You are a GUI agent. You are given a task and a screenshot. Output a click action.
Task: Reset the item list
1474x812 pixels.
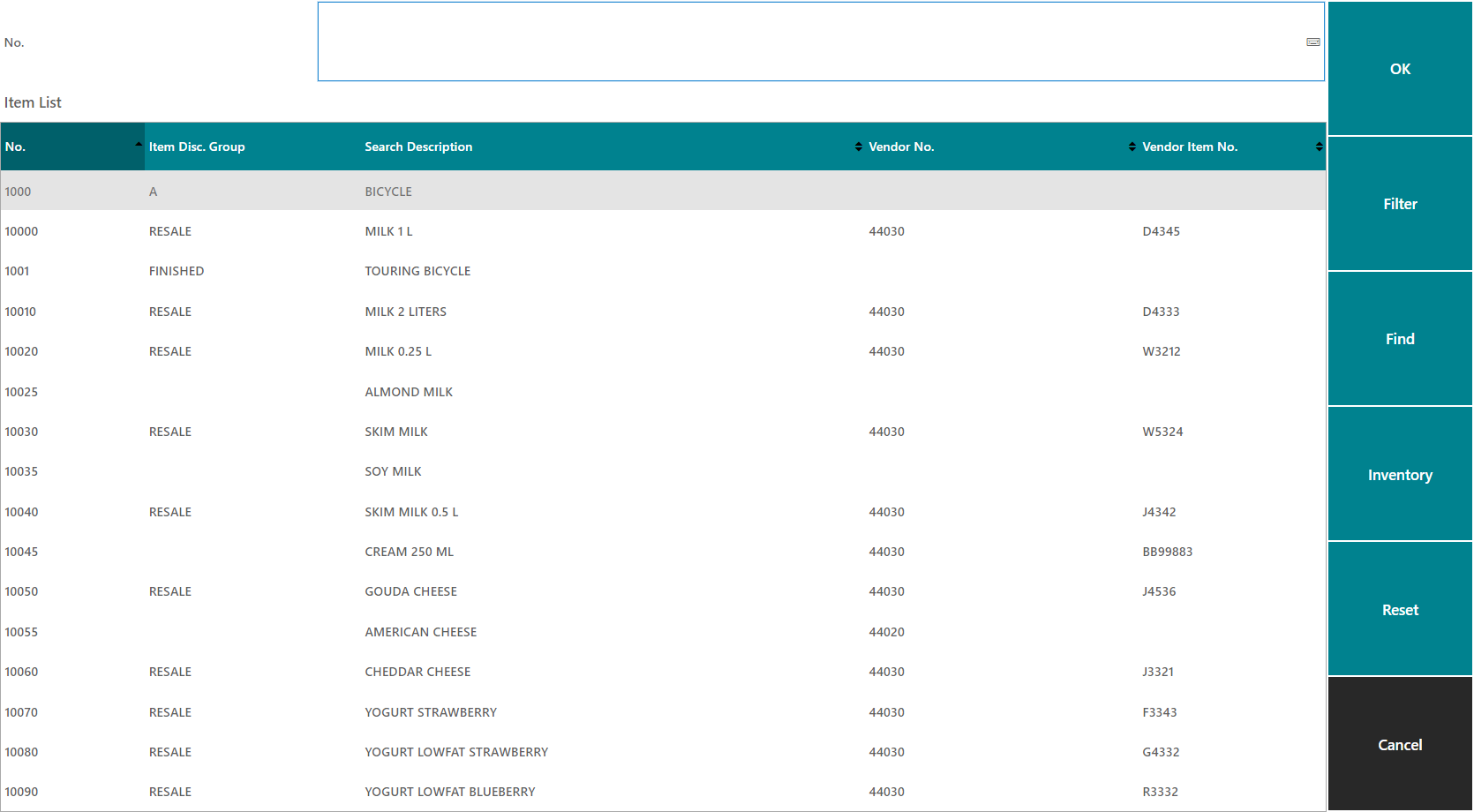[1399, 610]
